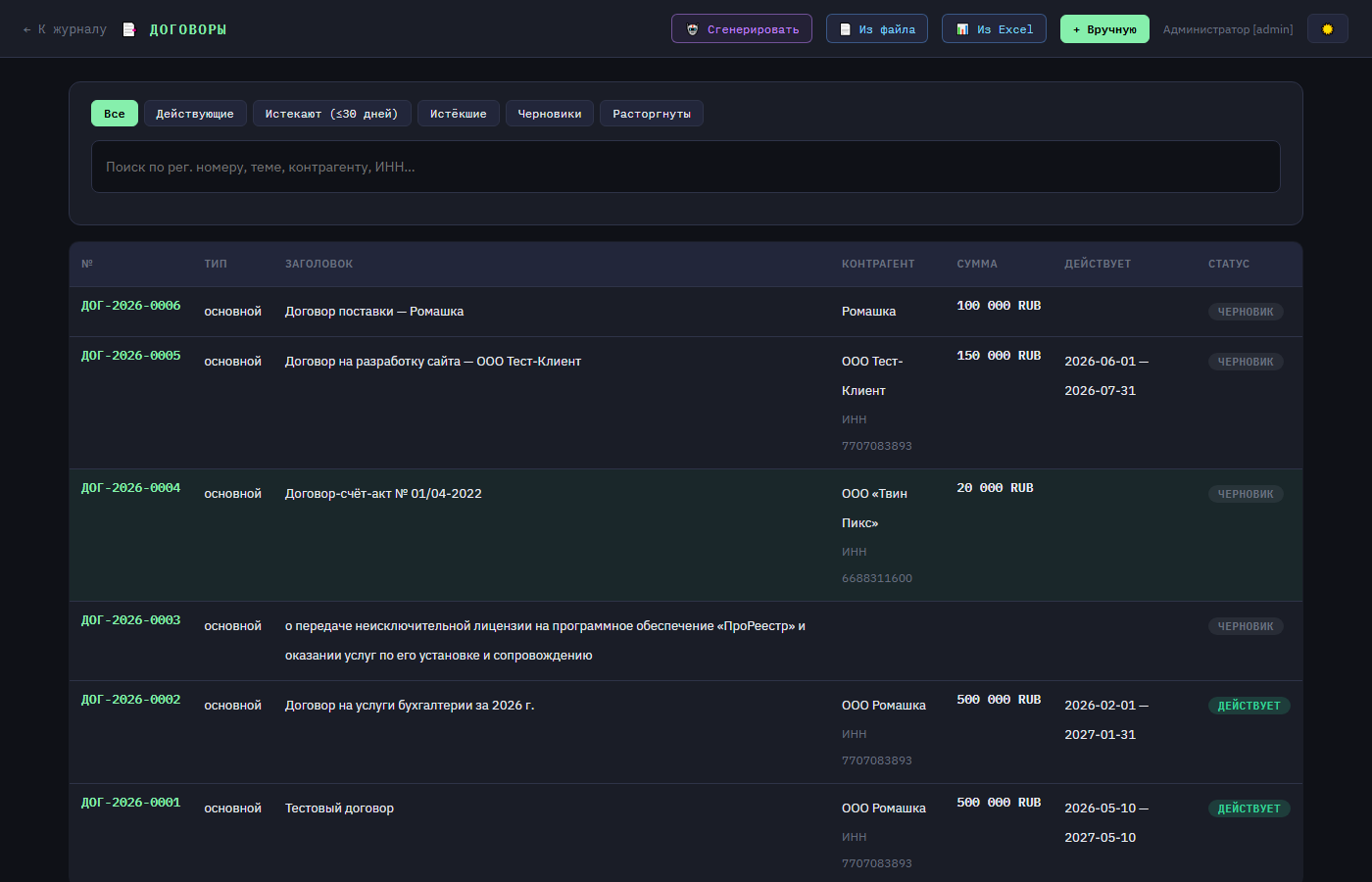This screenshot has height=882, width=1372.
Task: Click 'основной' type in ДОГ-2026-0003 row
Action: pyautogui.click(x=233, y=626)
